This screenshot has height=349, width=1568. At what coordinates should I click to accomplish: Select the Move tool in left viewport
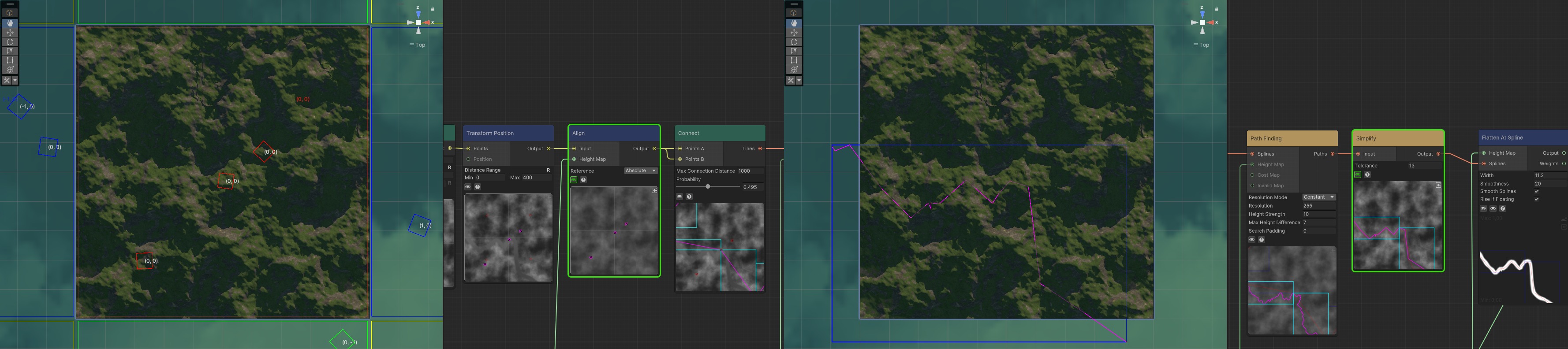click(10, 33)
